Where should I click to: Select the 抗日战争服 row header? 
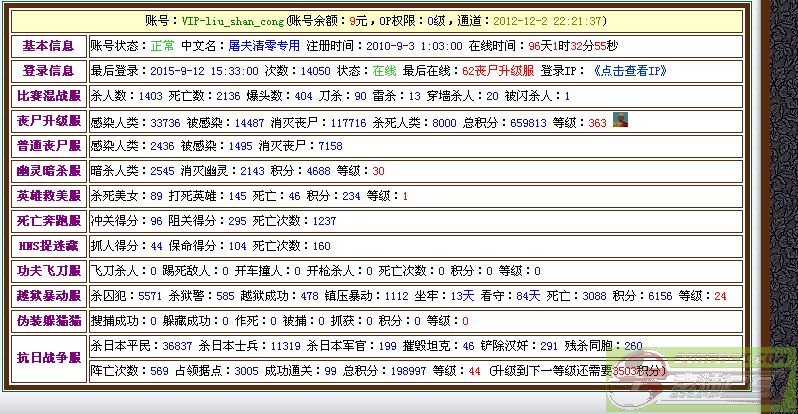(47, 358)
